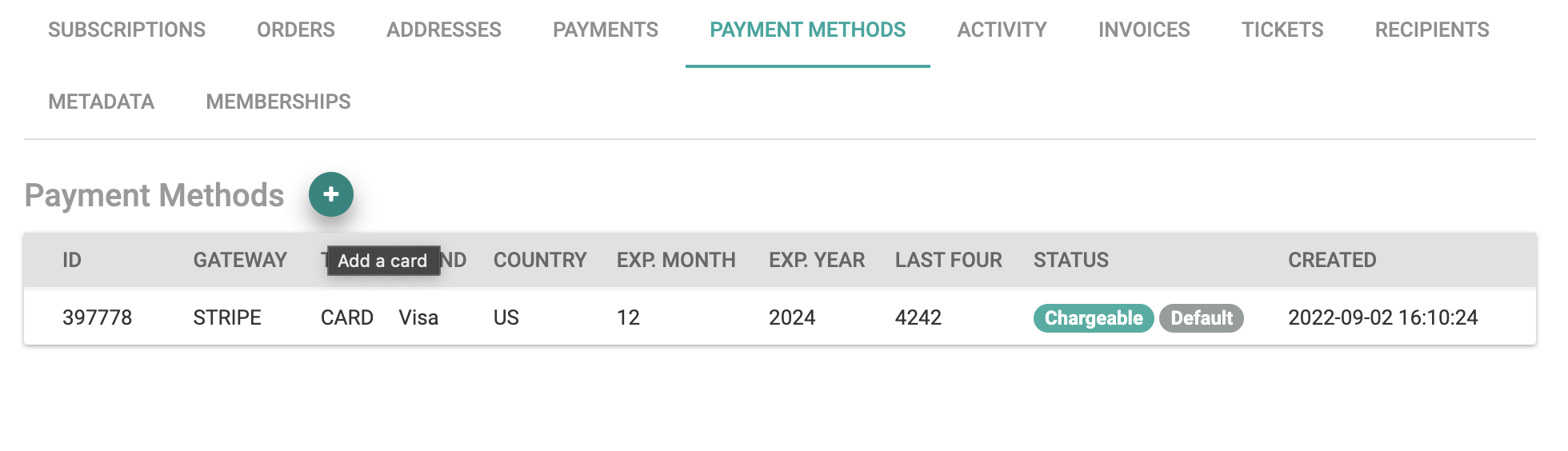This screenshot has width=1568, height=451.
Task: Click the Chargeable status badge
Action: click(1094, 318)
